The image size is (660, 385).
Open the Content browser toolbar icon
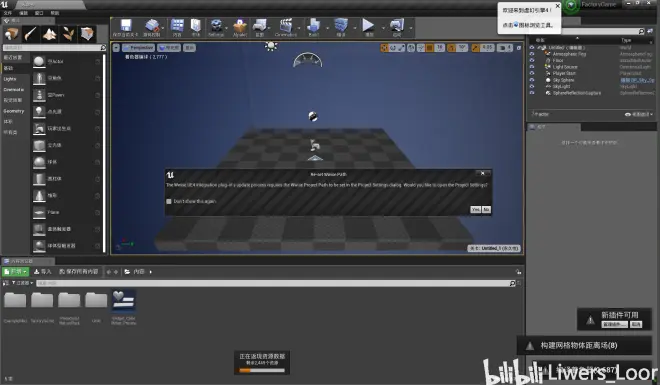click(177, 25)
